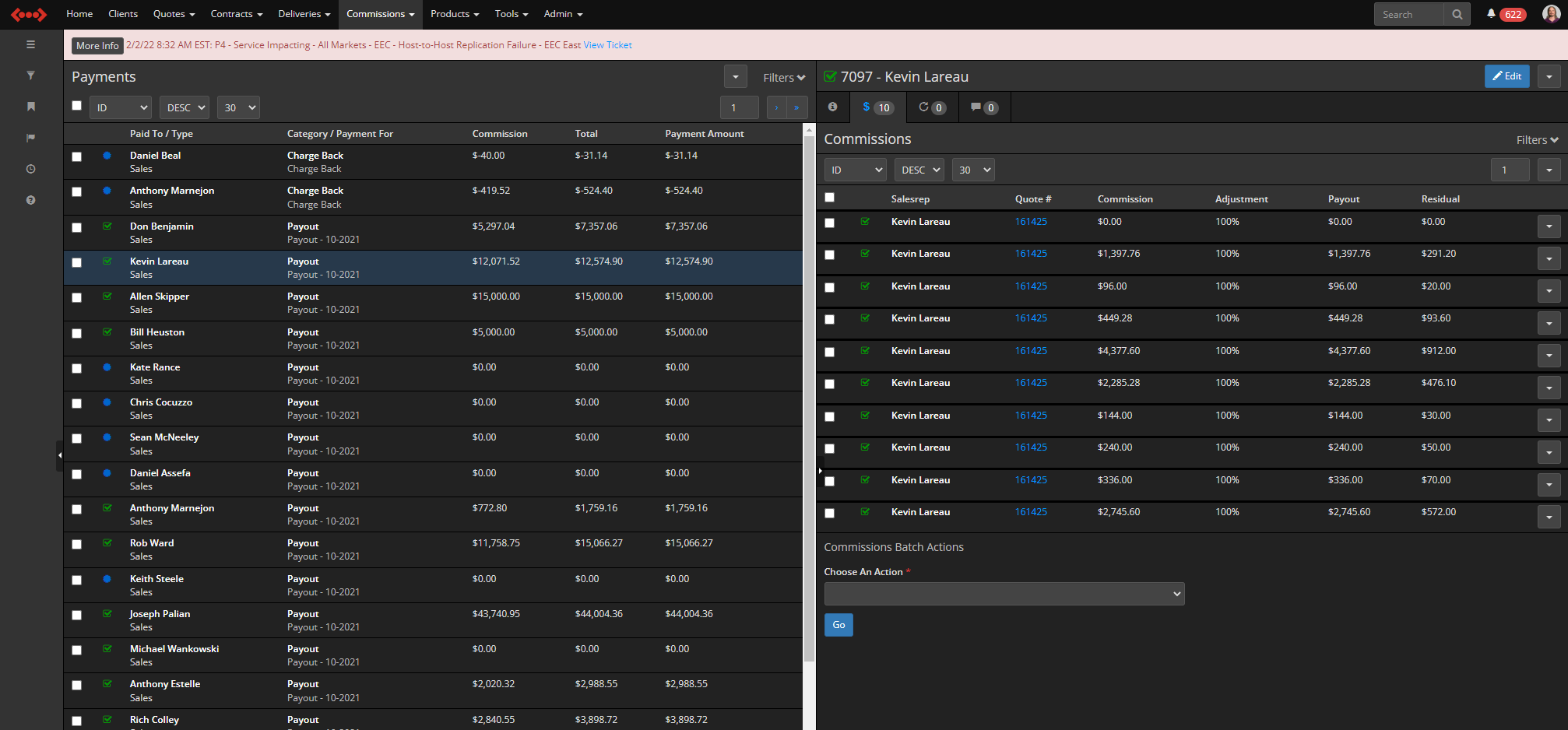Click the flag icon in the sidebar
1568x730 pixels.
(x=30, y=138)
